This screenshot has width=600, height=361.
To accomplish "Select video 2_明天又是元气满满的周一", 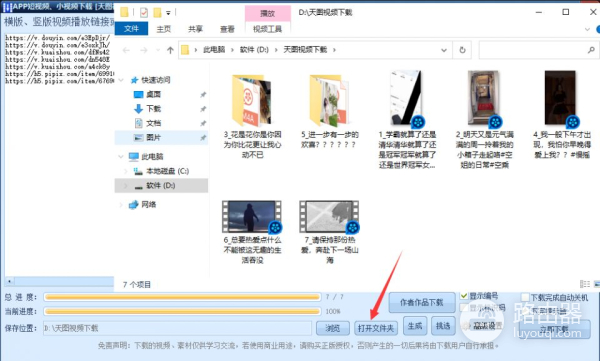I will (x=484, y=120).
